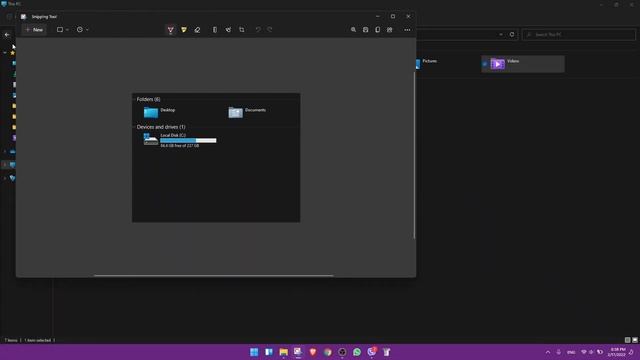Select the eraser tool
Viewport: 640px width, 360px height.
click(198, 30)
